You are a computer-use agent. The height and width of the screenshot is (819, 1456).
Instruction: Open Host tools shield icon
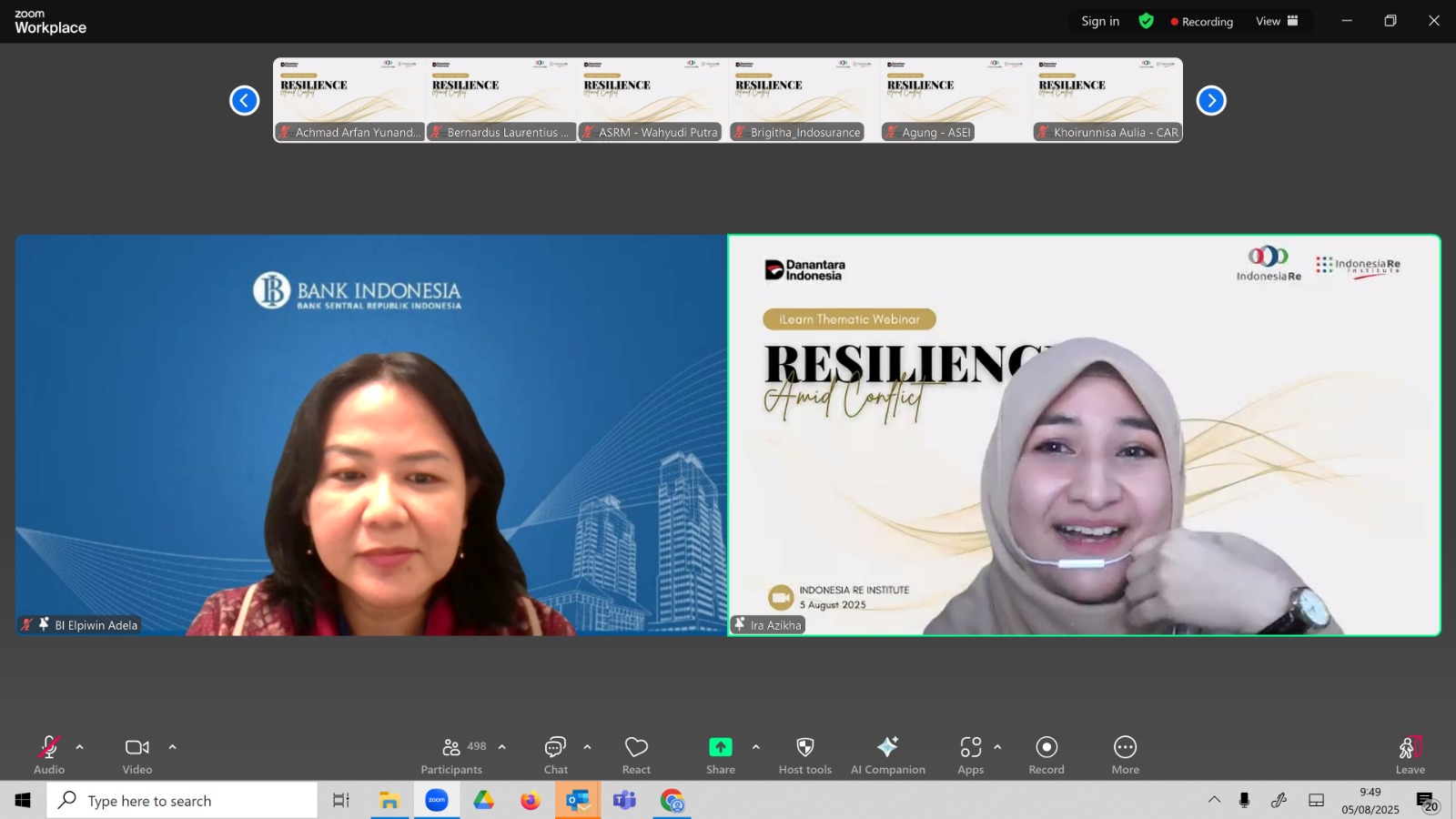pos(805,755)
